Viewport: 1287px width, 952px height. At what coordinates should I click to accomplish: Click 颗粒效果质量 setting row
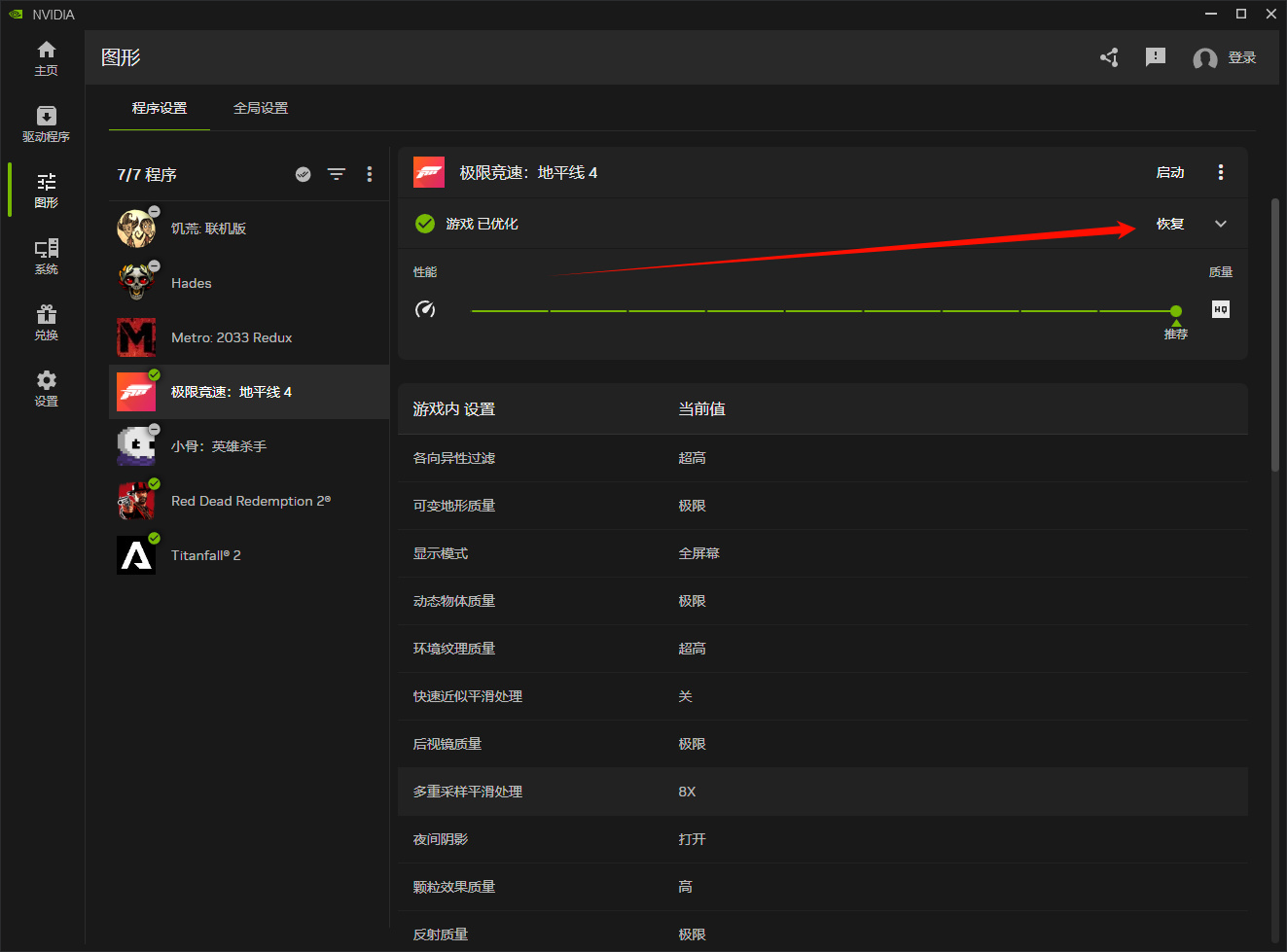823,887
